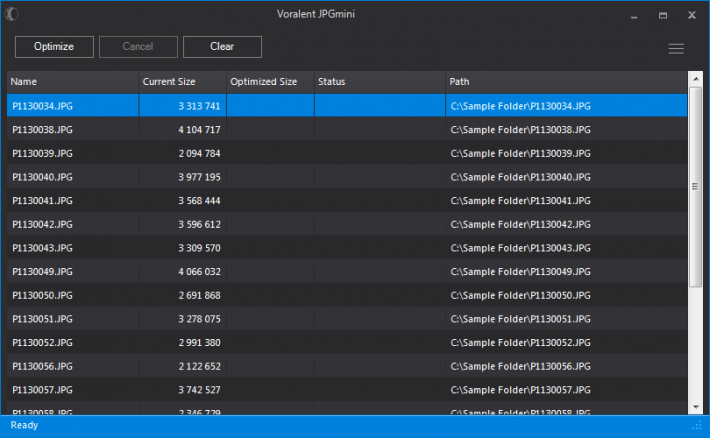Image resolution: width=710 pixels, height=438 pixels.
Task: Click the size value 3 309 570
Action: click(x=199, y=248)
